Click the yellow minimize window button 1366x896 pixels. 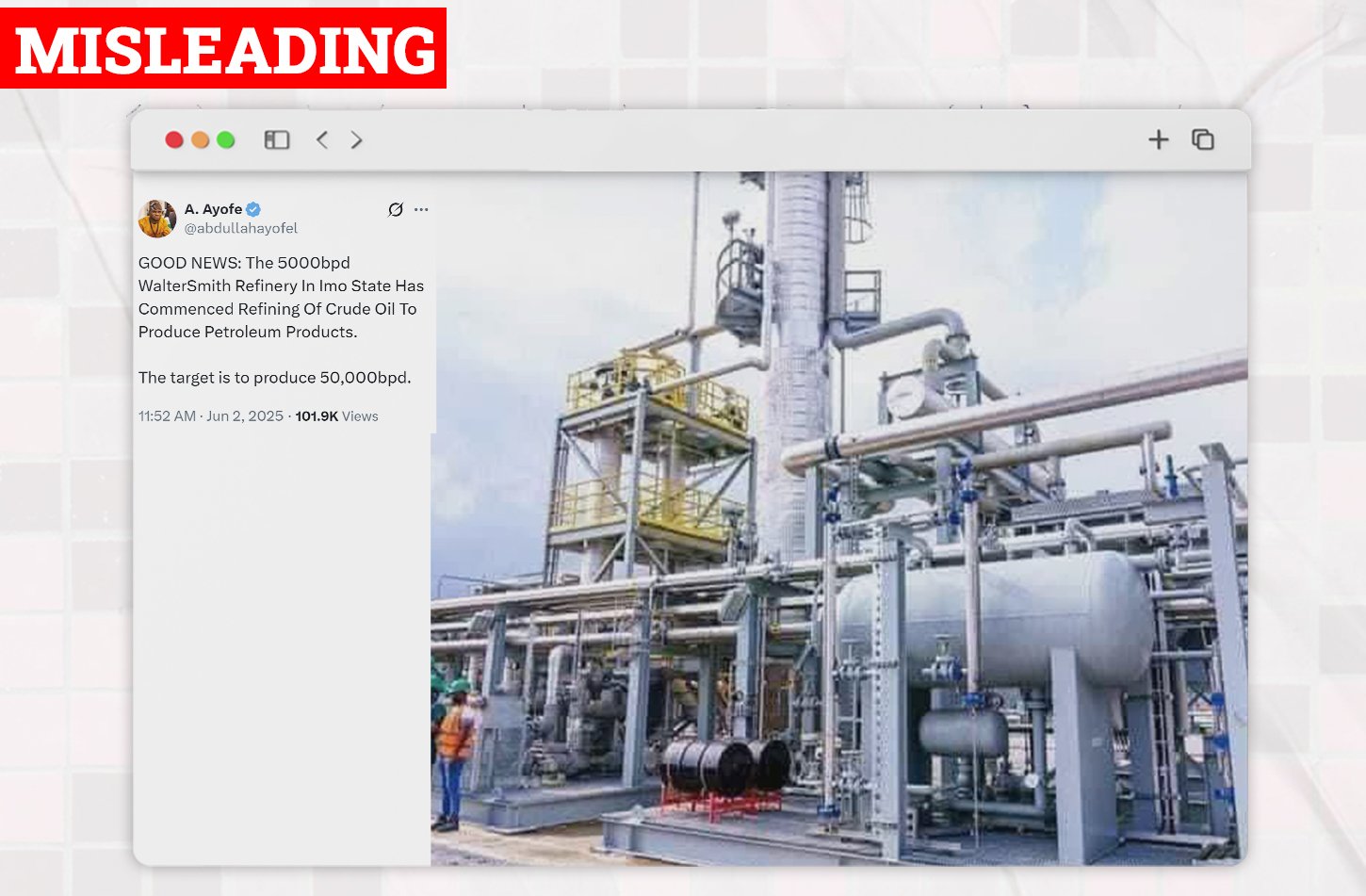click(x=200, y=140)
